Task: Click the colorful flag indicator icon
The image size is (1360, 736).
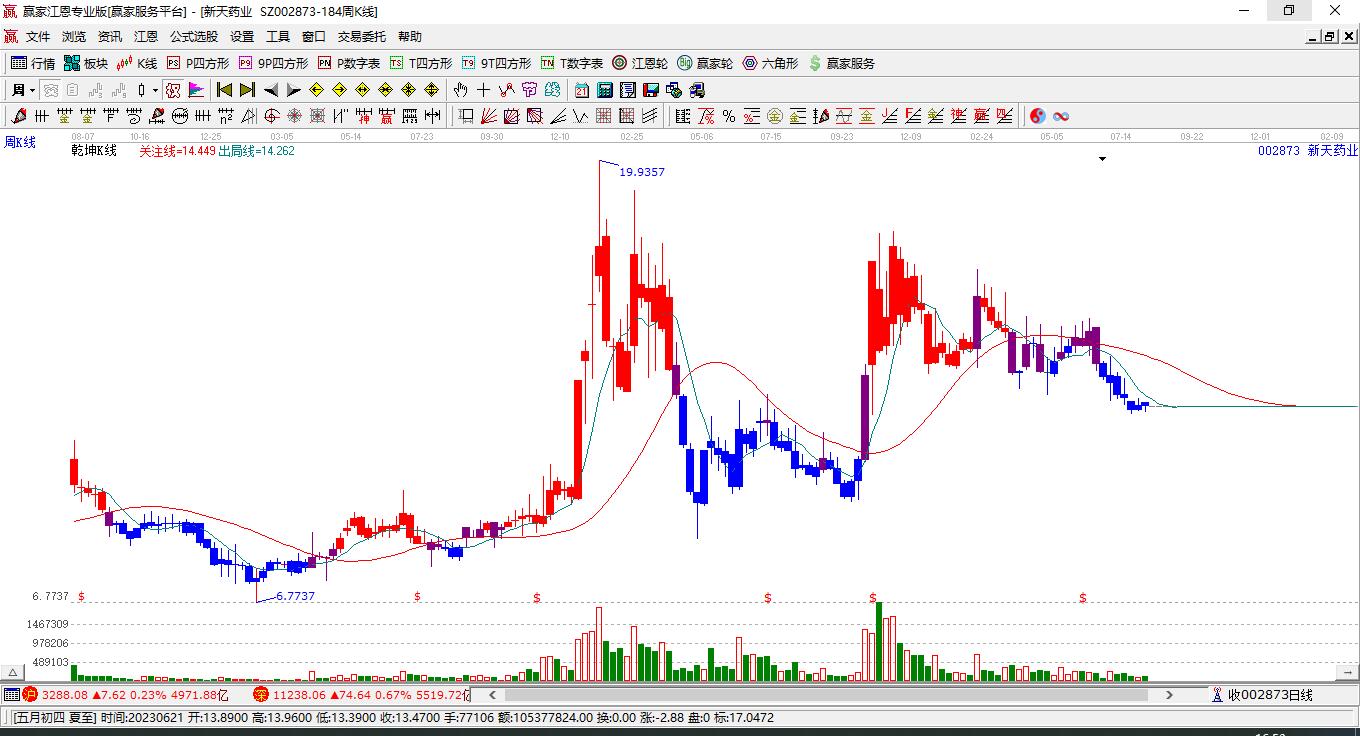Action: point(196,90)
